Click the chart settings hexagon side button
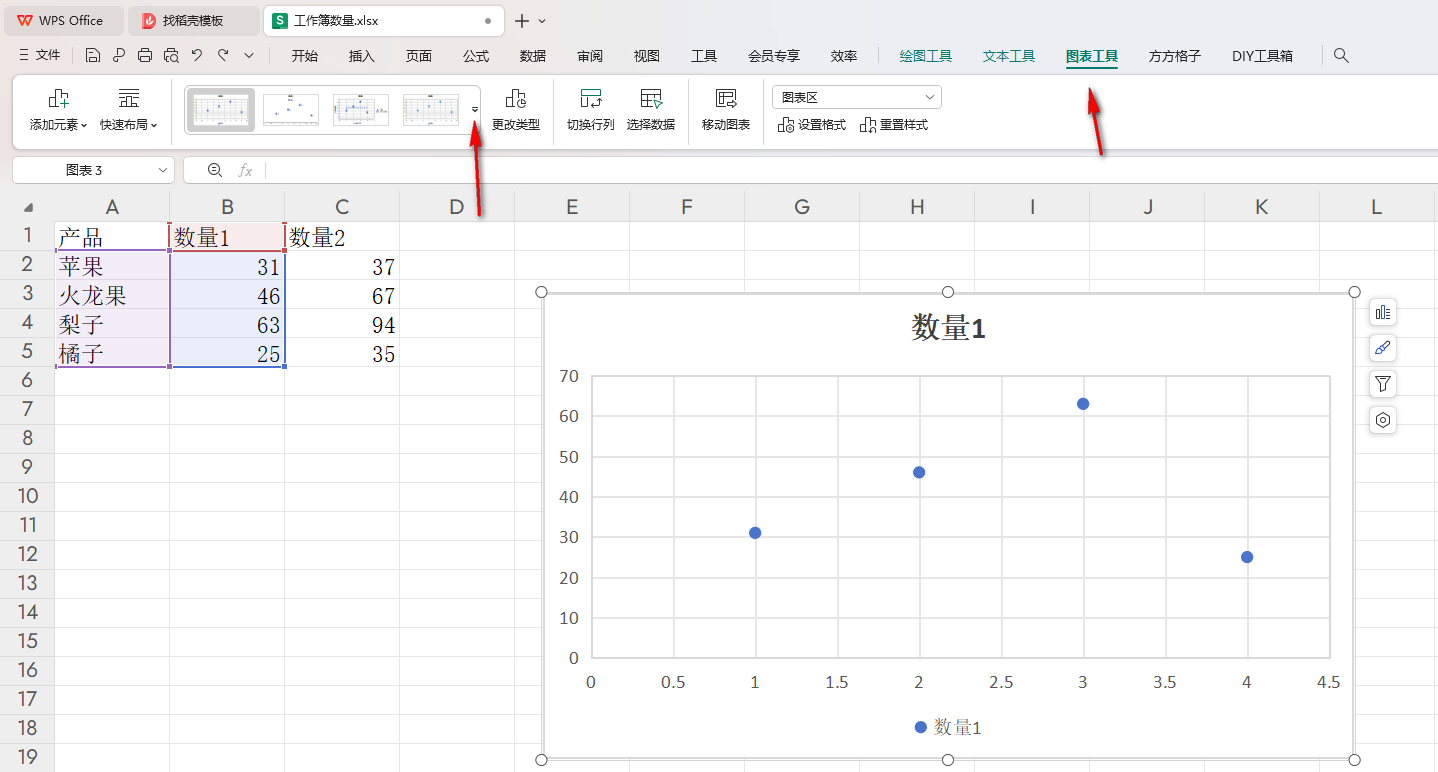 (1383, 420)
